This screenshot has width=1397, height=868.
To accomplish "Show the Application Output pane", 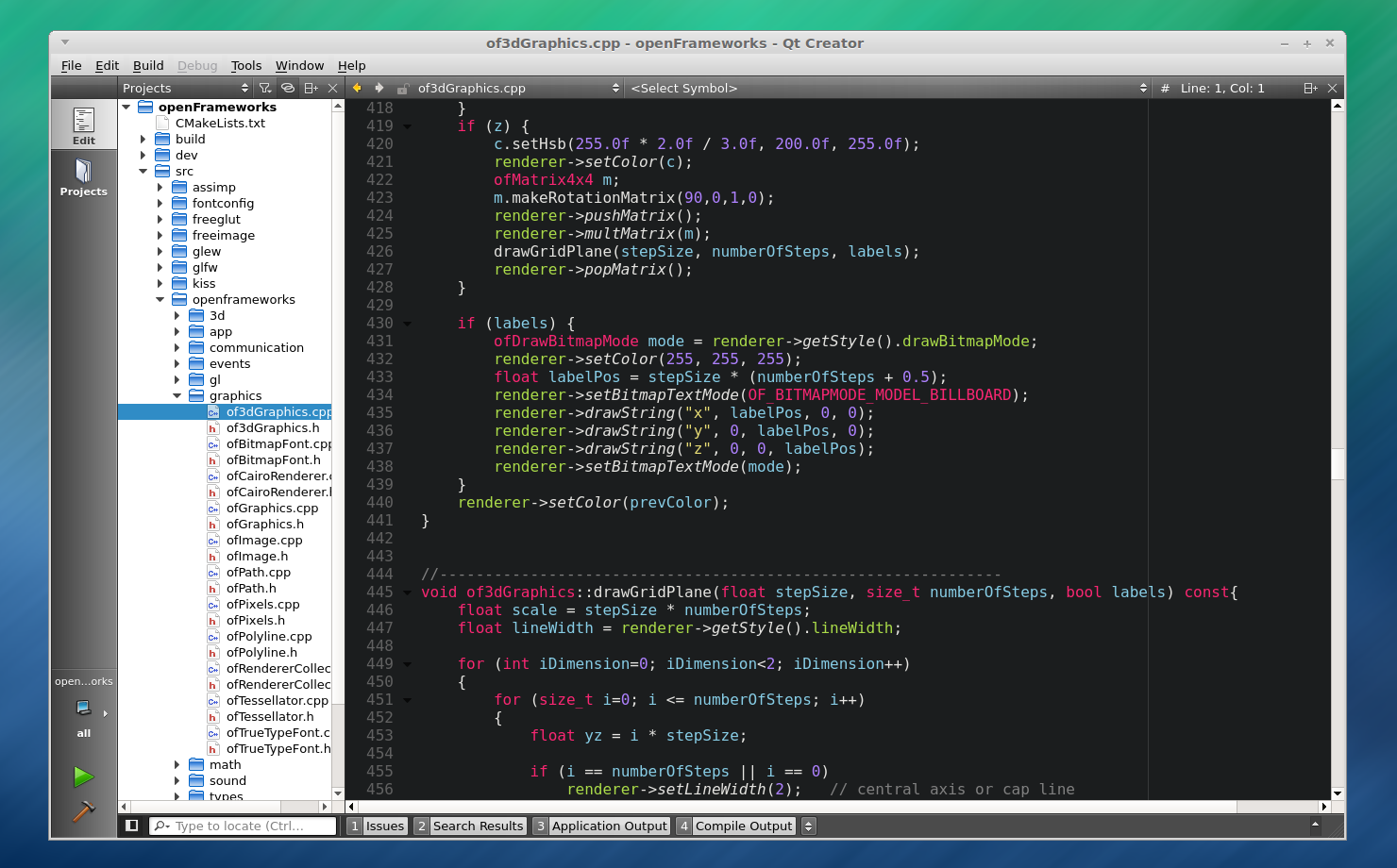I will 601,826.
